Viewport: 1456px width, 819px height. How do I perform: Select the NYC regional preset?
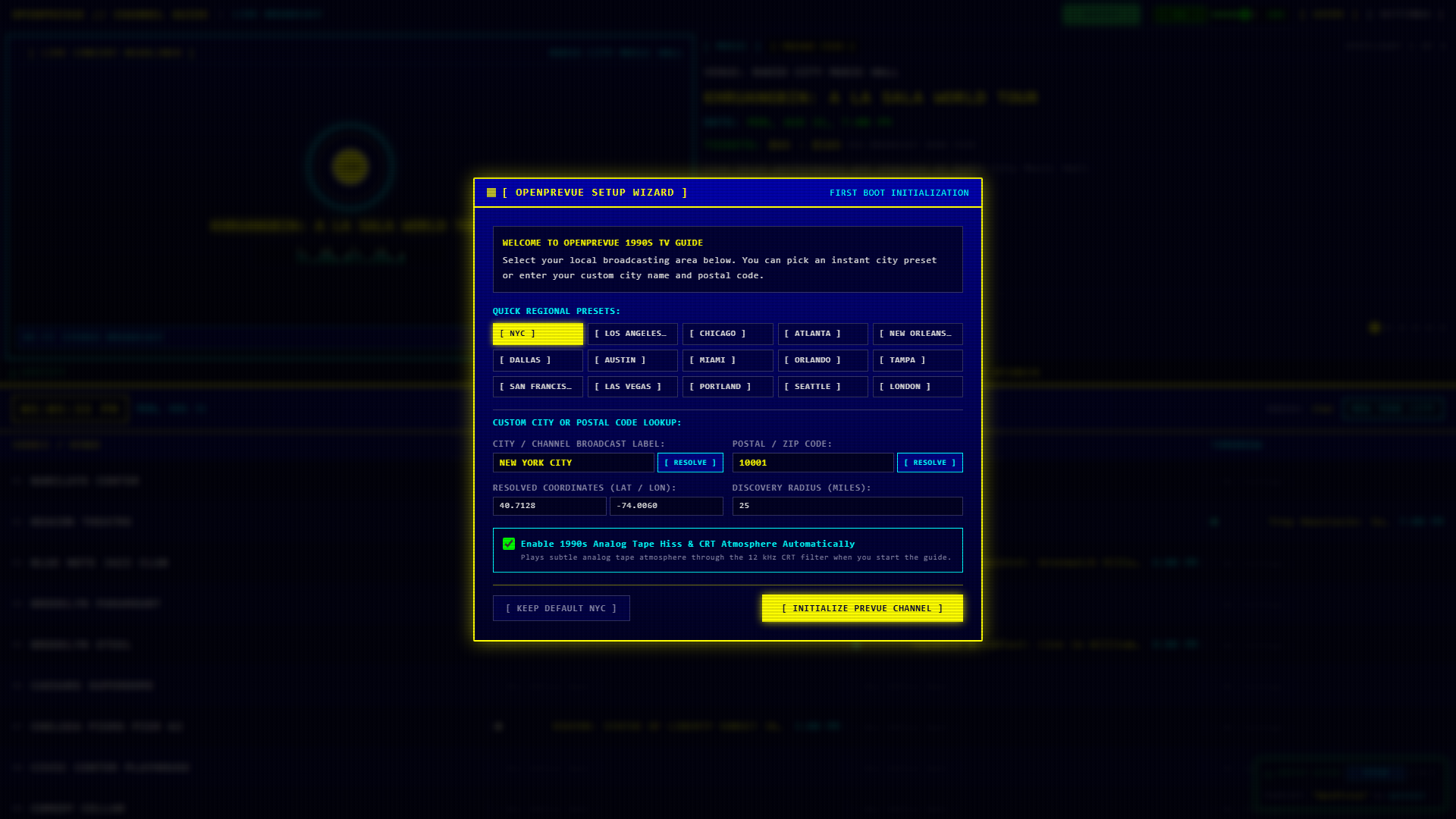[x=538, y=334]
